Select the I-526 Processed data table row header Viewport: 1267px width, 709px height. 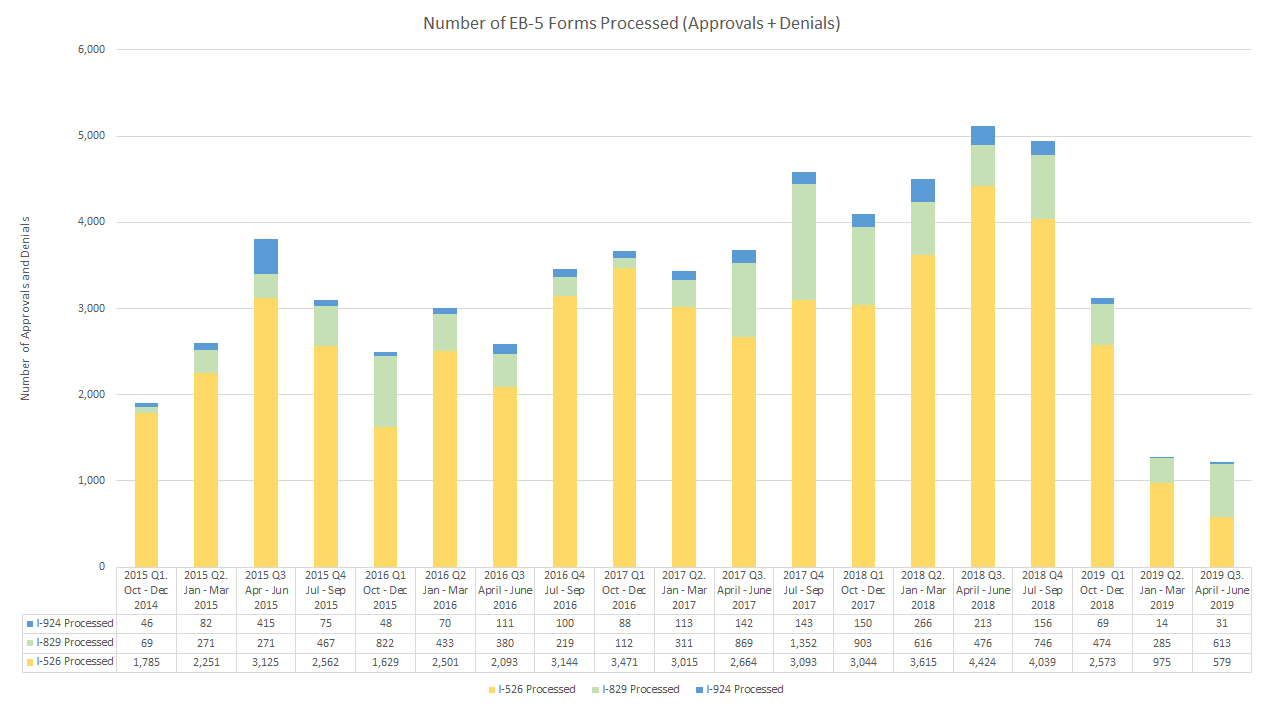tap(69, 662)
